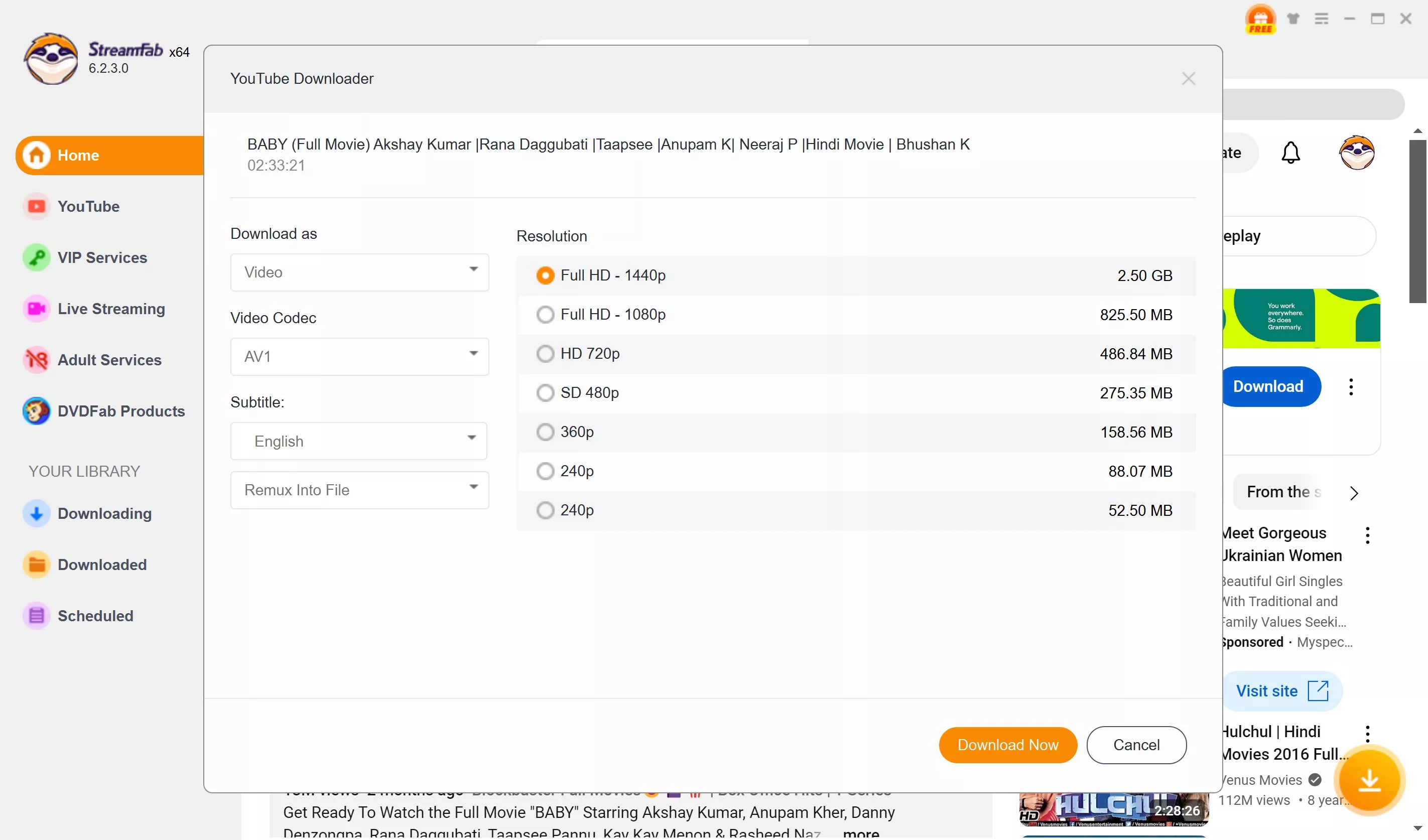Open the Scheduled library

click(x=95, y=616)
